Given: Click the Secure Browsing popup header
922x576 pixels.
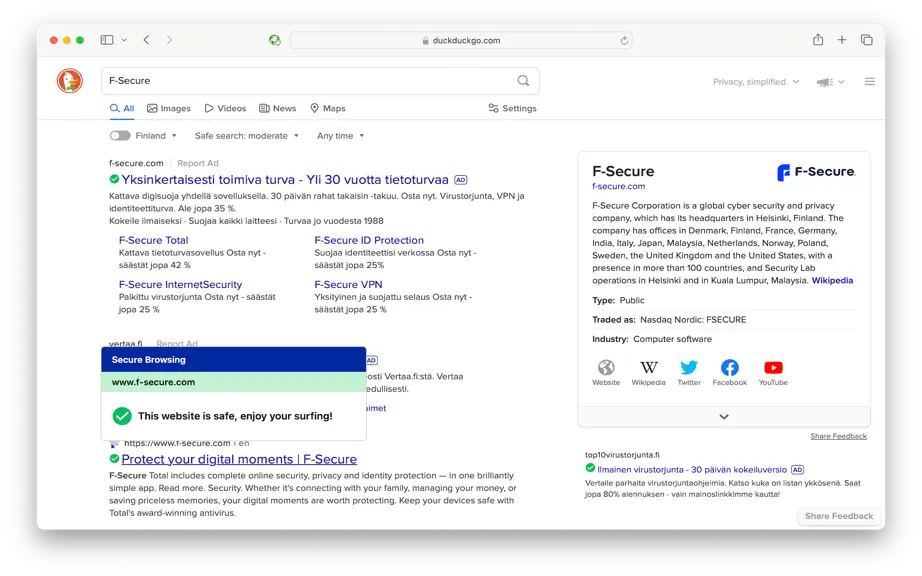Looking at the screenshot, I should click(233, 360).
